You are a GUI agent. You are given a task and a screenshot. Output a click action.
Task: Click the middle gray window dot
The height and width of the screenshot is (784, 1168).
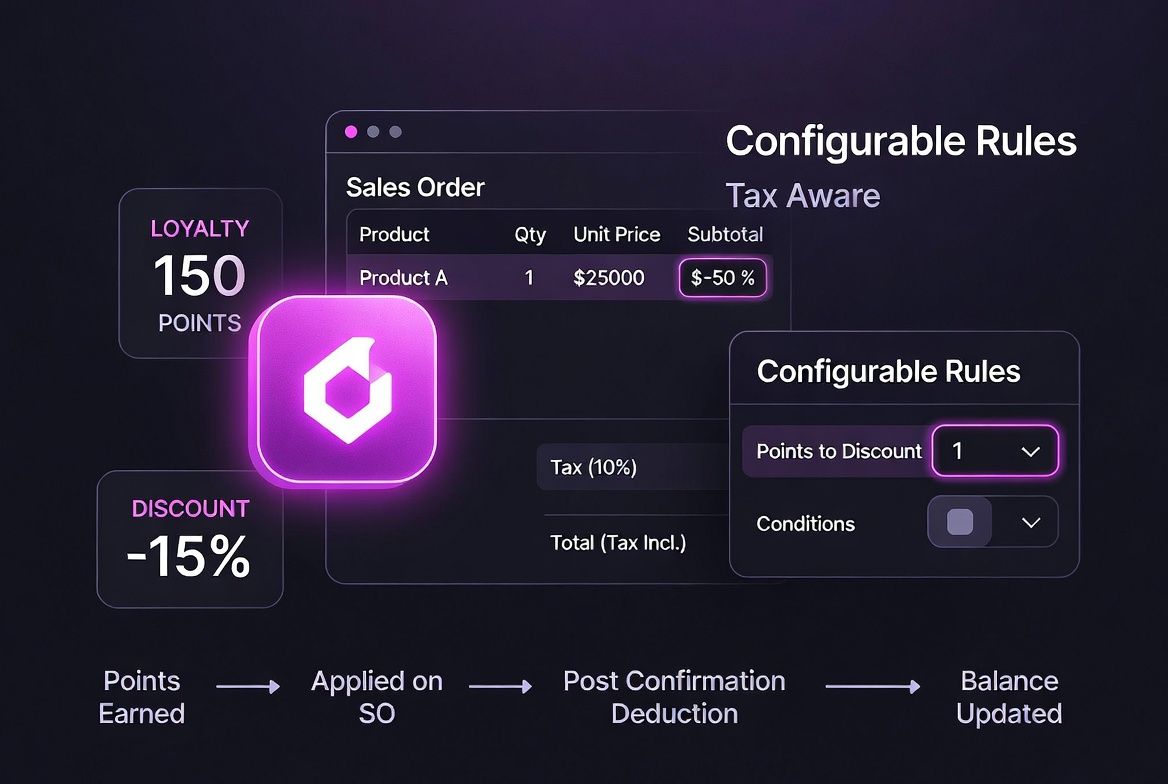pos(373,132)
